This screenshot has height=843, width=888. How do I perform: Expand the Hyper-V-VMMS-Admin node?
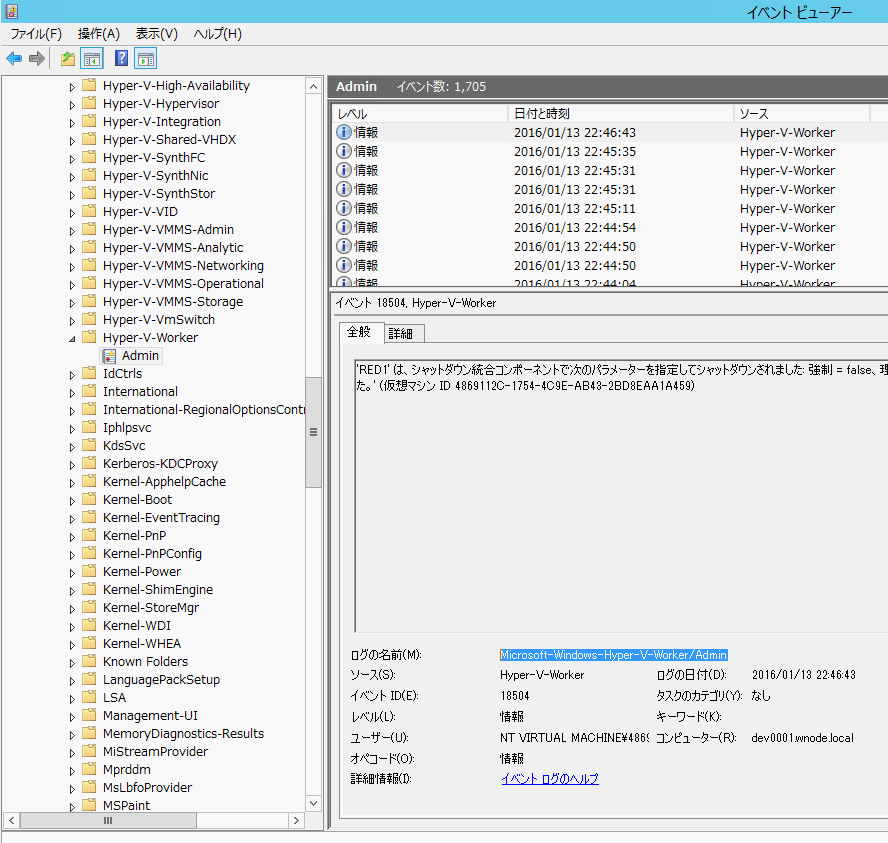72,231
